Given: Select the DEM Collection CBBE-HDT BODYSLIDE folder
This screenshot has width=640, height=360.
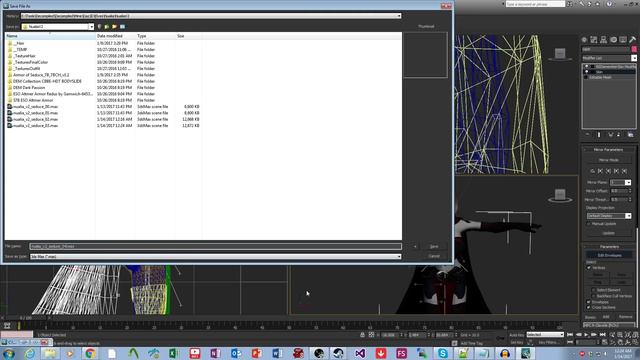Looking at the screenshot, I should coord(47,81).
